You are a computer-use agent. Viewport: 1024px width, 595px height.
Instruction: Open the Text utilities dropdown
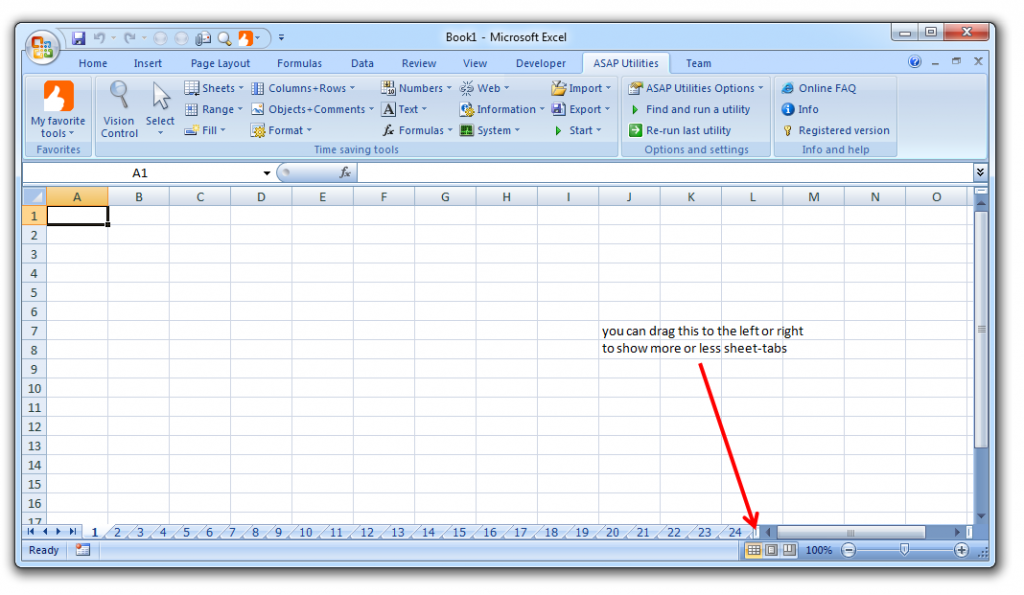point(404,109)
